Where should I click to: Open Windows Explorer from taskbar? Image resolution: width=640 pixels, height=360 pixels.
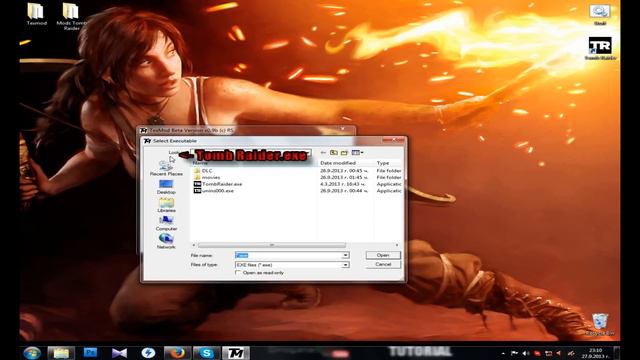(61, 353)
